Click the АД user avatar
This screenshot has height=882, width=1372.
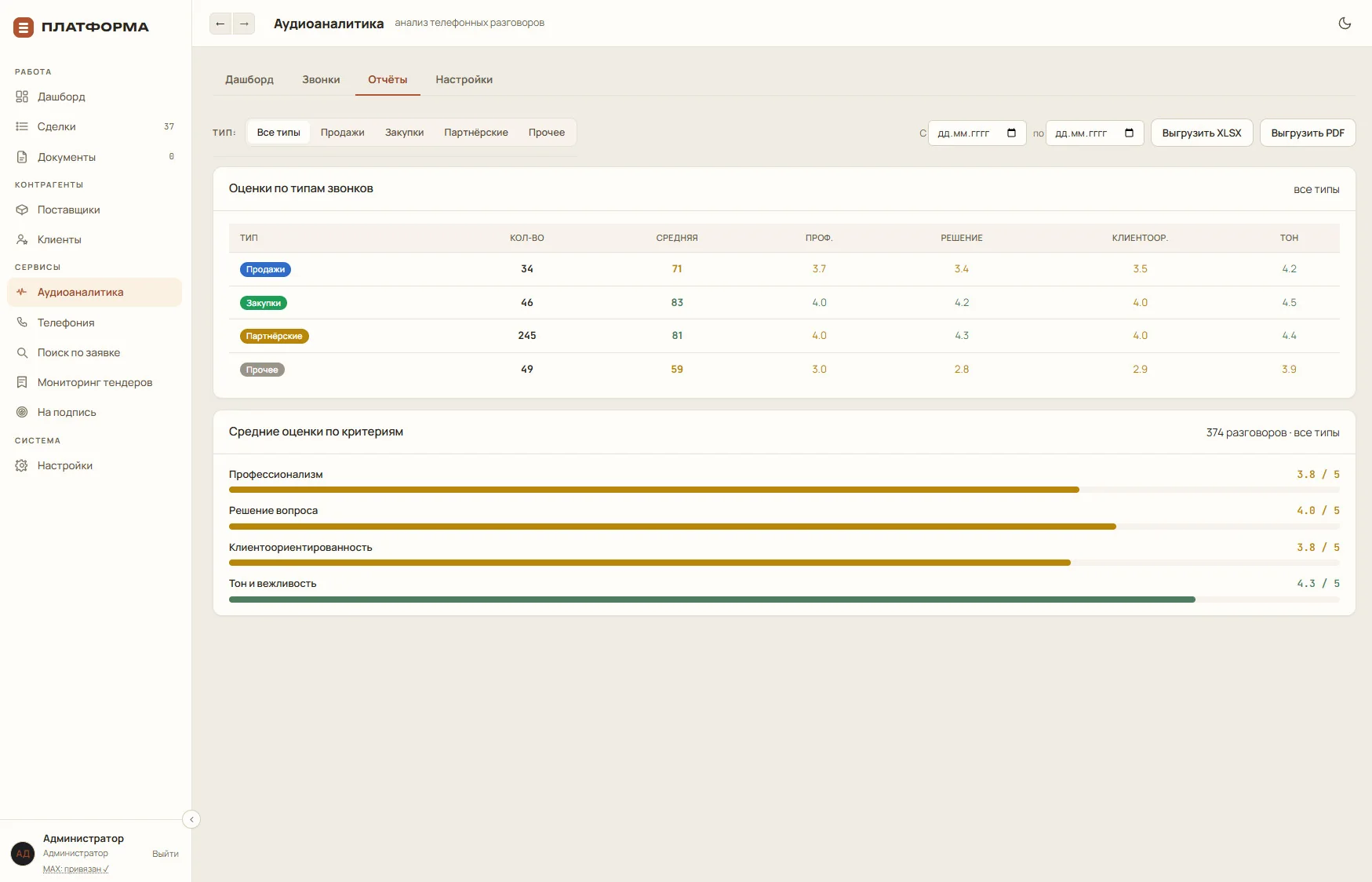pyautogui.click(x=23, y=853)
